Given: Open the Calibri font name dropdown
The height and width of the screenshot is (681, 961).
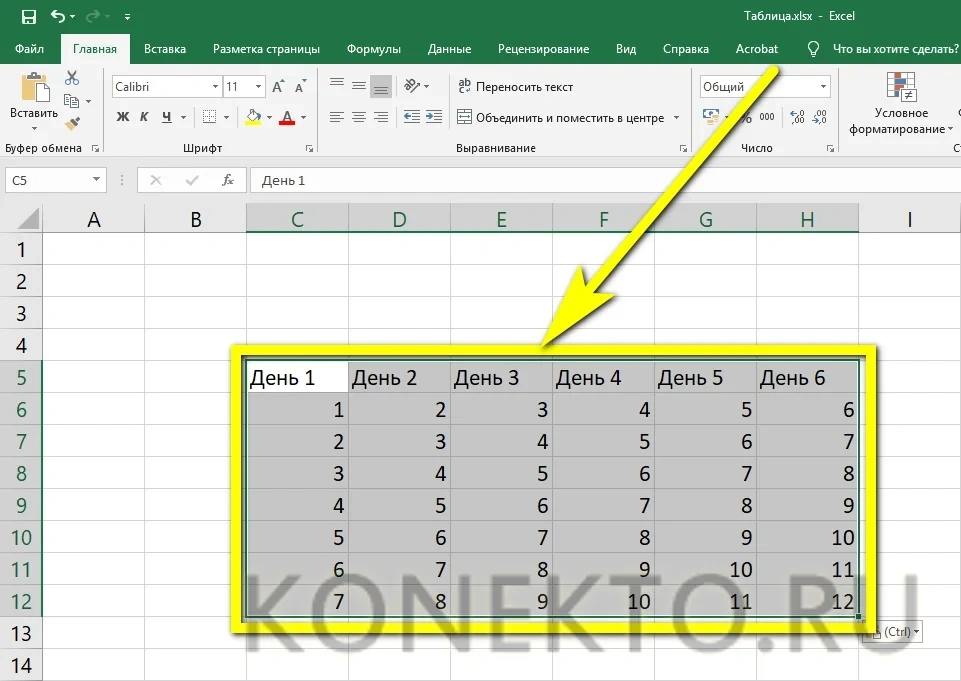Looking at the screenshot, I should tap(165, 87).
